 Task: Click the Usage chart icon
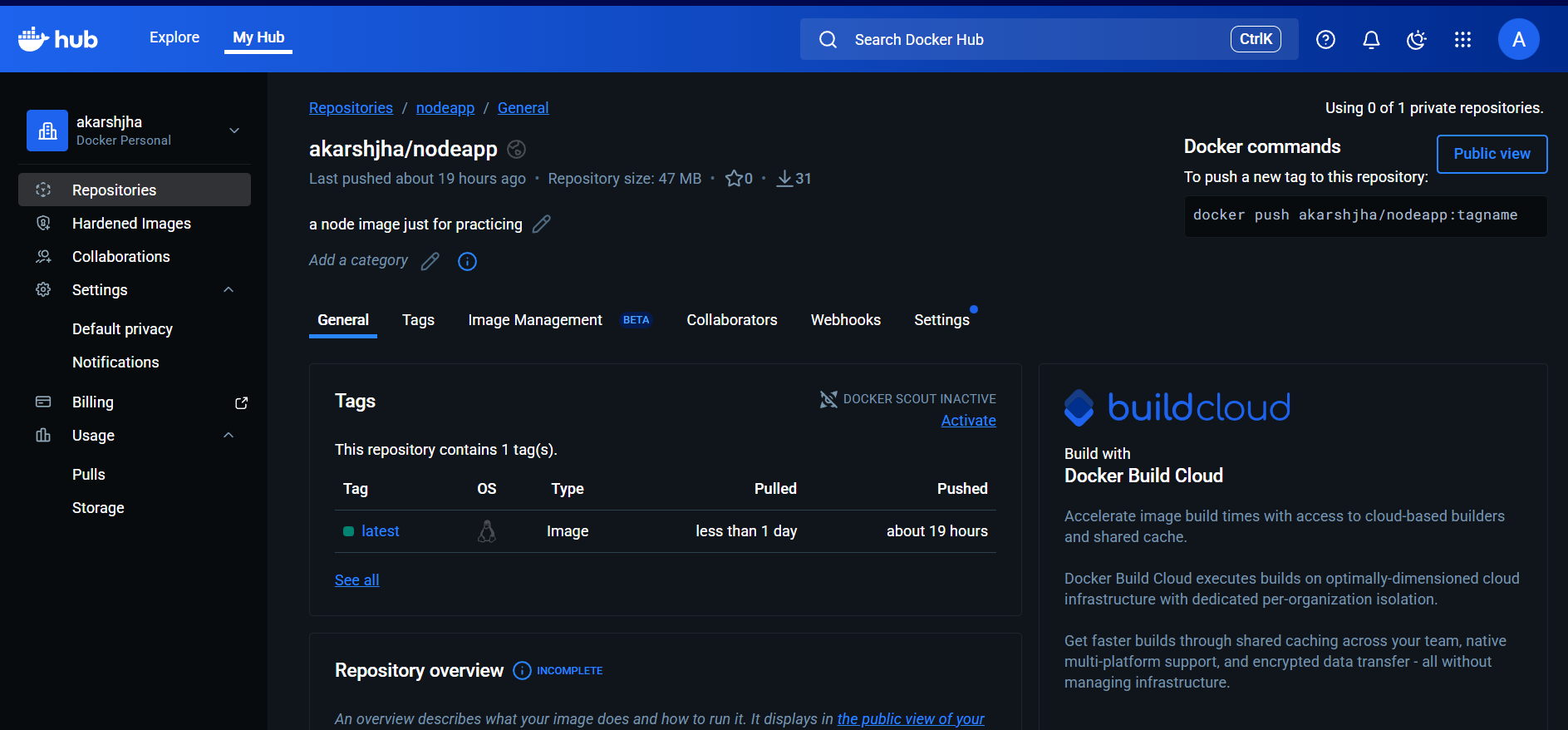(43, 435)
